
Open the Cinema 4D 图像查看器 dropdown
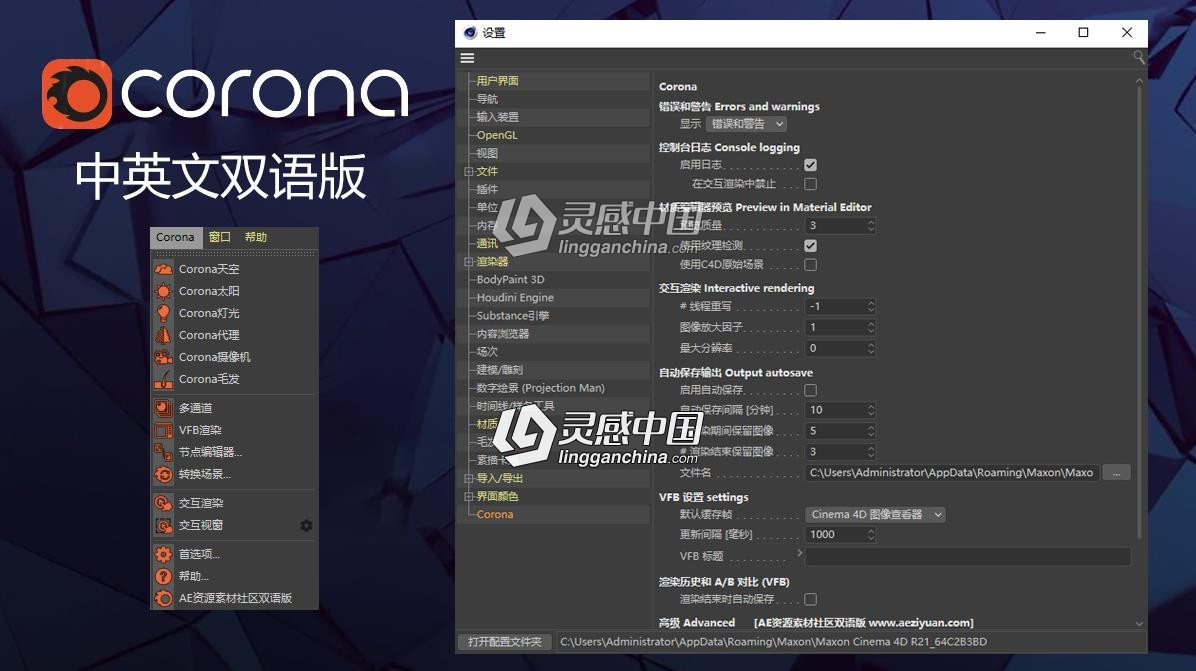(876, 515)
